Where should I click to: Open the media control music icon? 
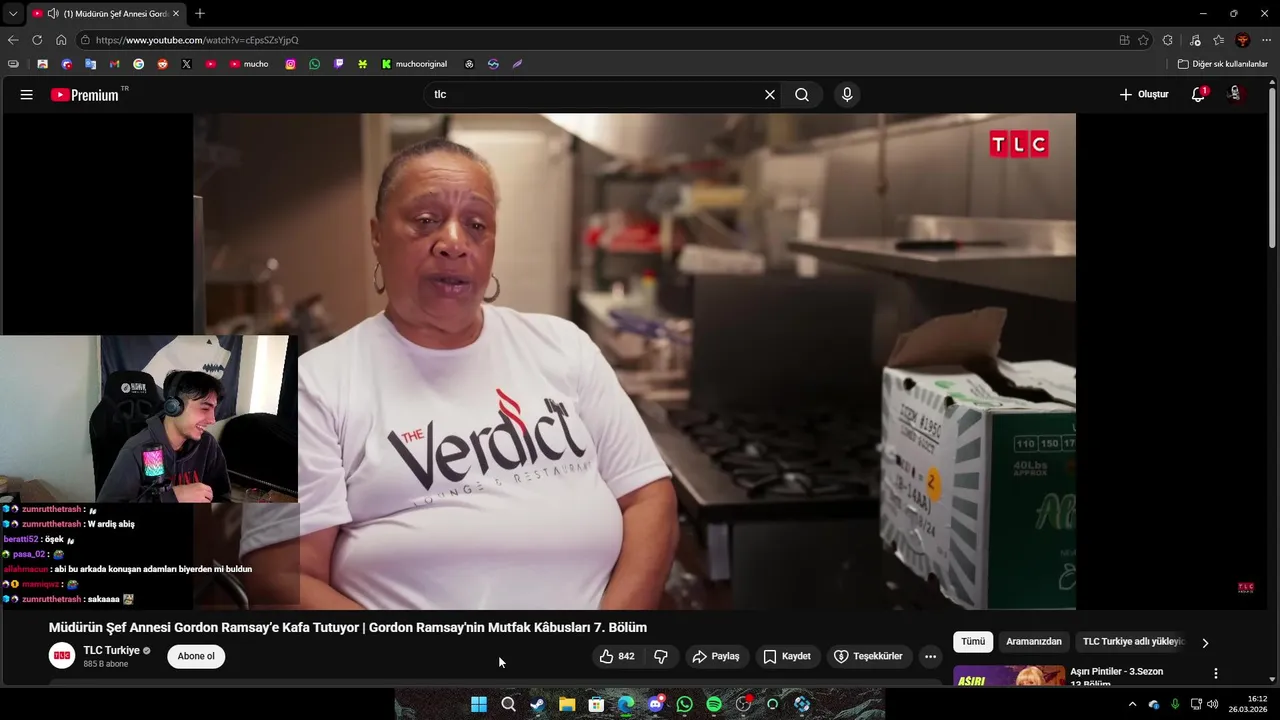(x=1195, y=40)
